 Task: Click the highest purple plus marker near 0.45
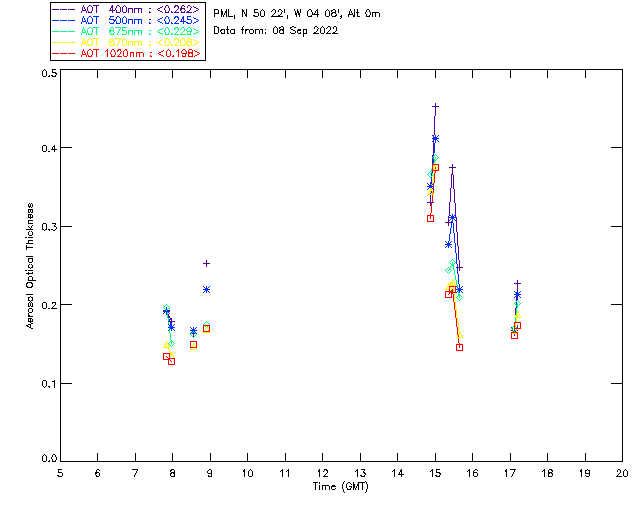point(436,107)
